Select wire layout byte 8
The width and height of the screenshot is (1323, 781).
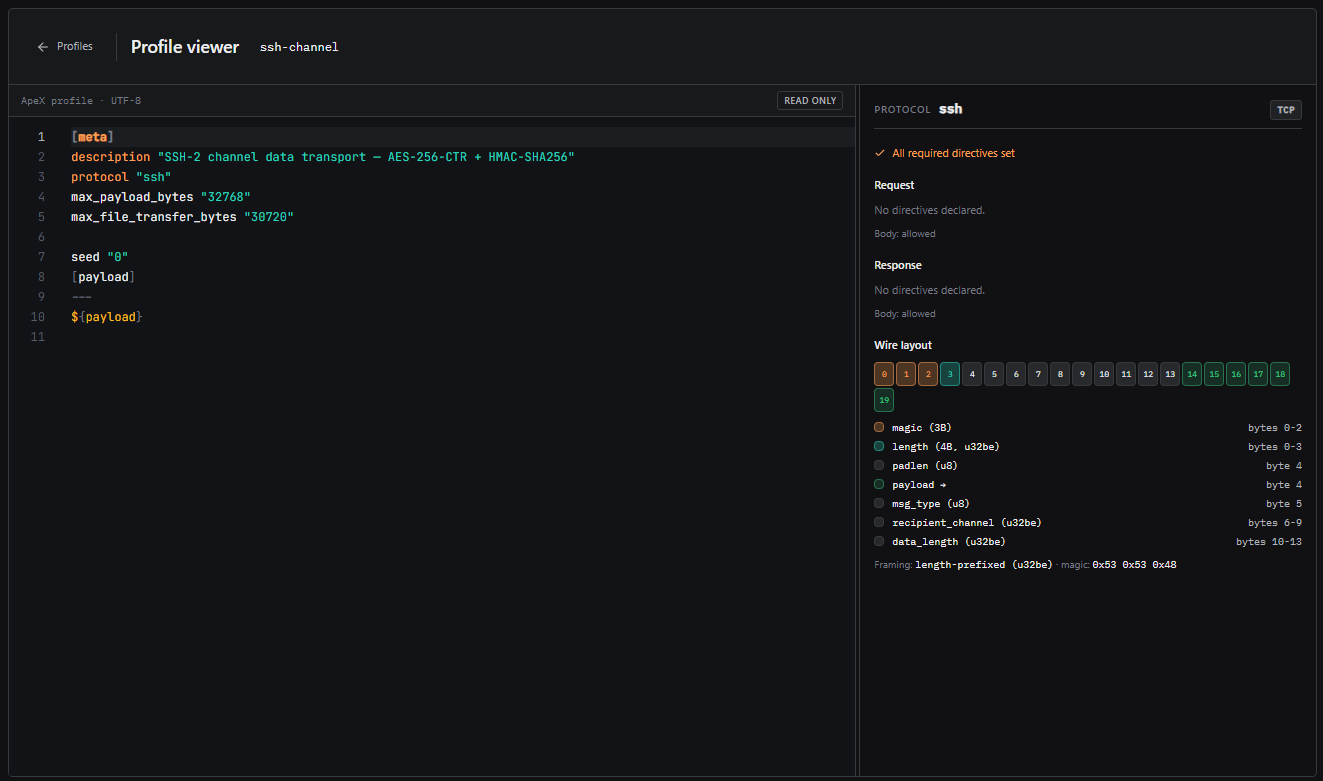point(1060,374)
